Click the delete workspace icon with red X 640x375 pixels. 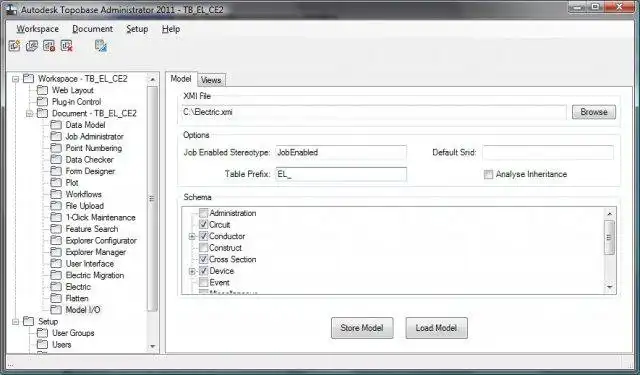pyautogui.click(x=67, y=46)
